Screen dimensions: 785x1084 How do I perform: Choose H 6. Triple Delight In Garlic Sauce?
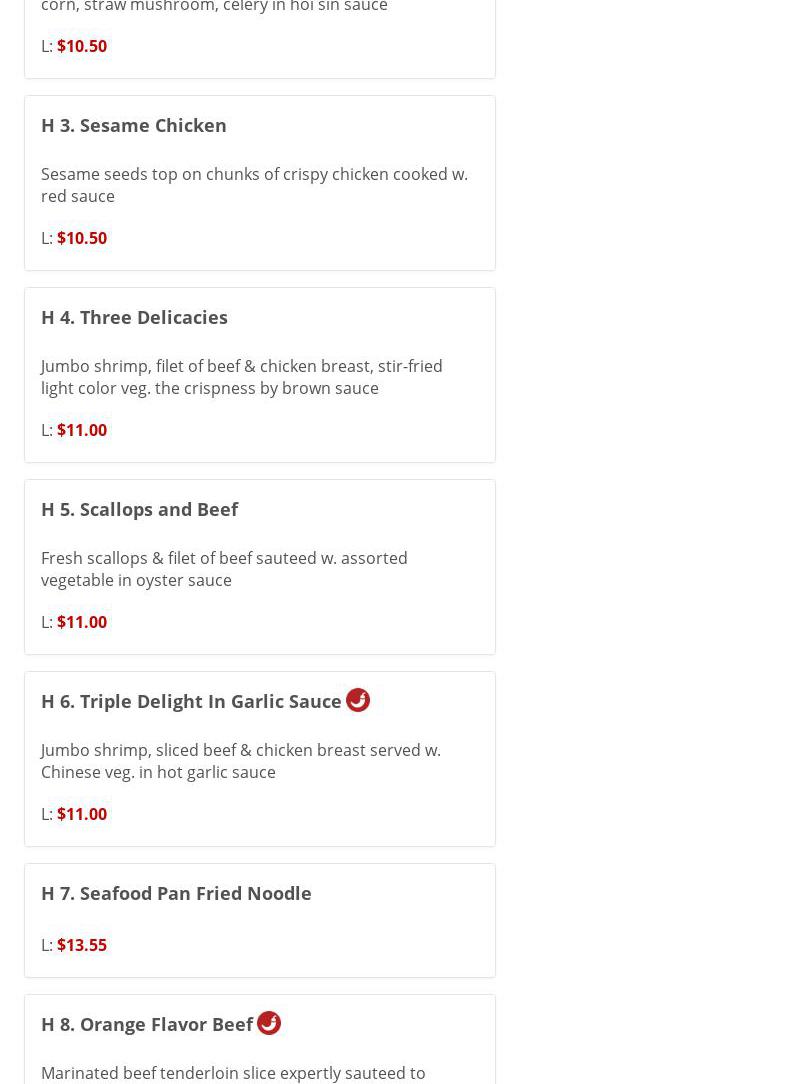[x=191, y=701]
